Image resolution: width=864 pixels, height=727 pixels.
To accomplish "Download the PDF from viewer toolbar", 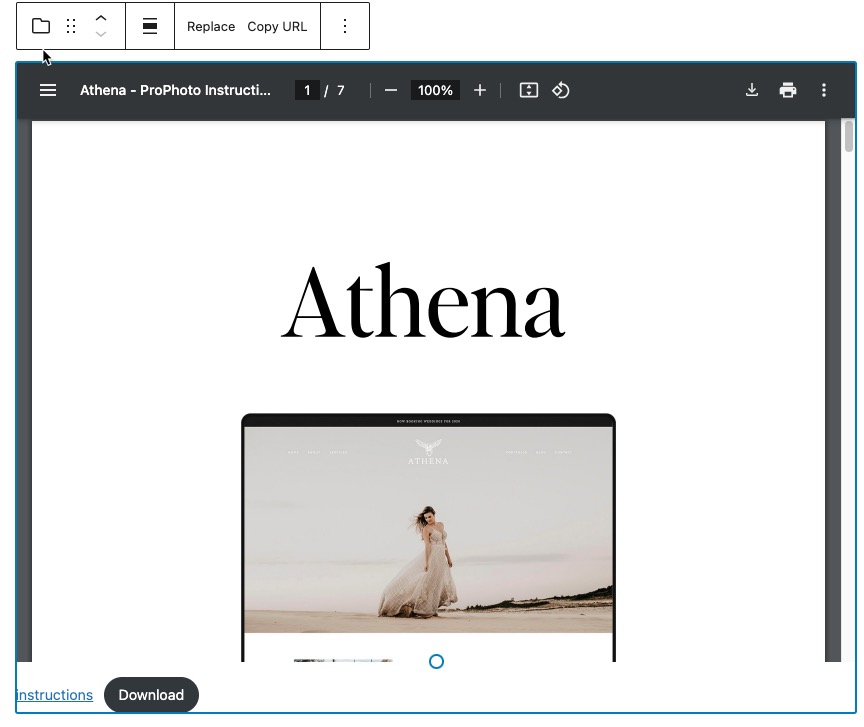I will pyautogui.click(x=752, y=90).
